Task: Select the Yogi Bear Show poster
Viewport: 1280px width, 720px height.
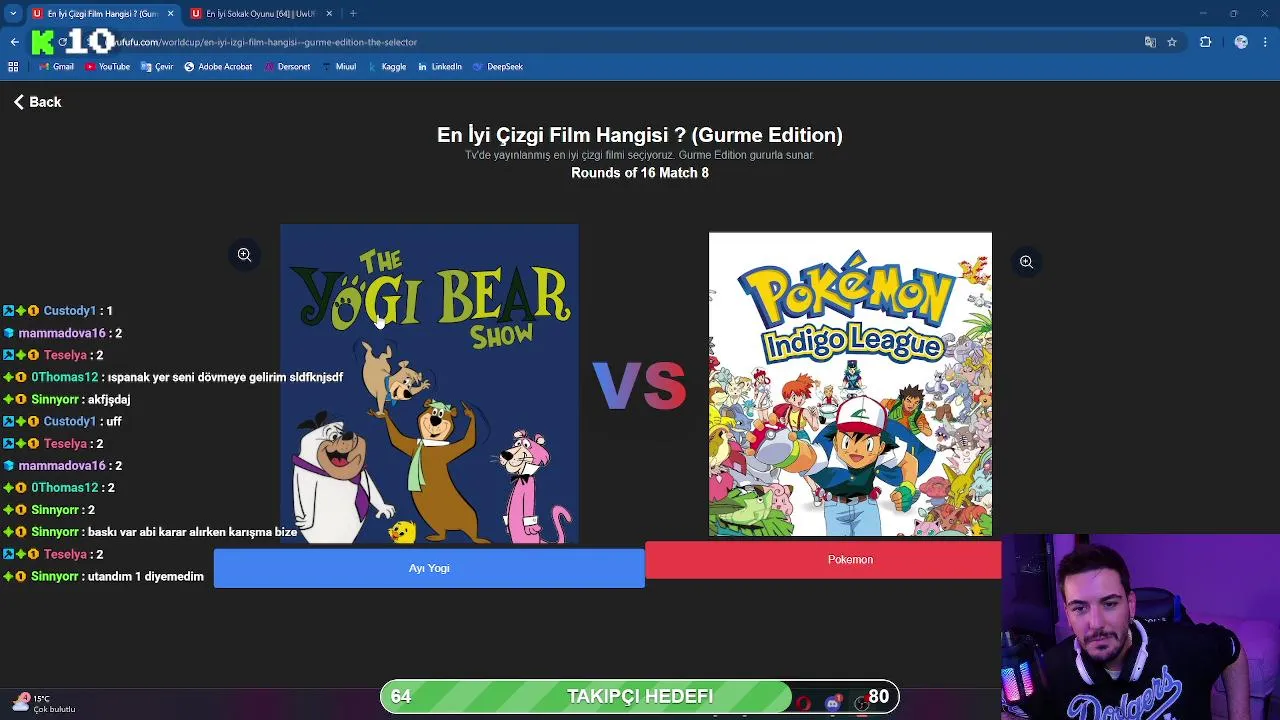Action: (429, 384)
